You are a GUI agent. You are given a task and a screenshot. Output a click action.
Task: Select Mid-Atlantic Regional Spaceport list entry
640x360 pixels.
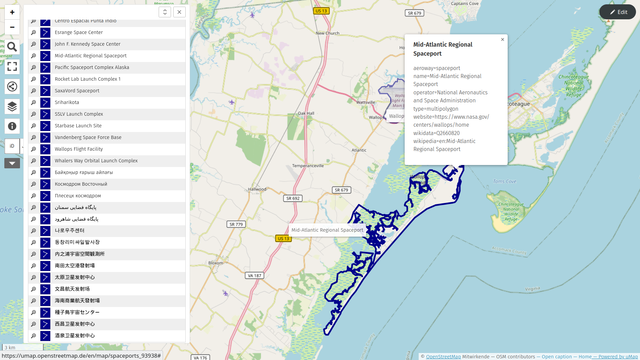pos(91,56)
